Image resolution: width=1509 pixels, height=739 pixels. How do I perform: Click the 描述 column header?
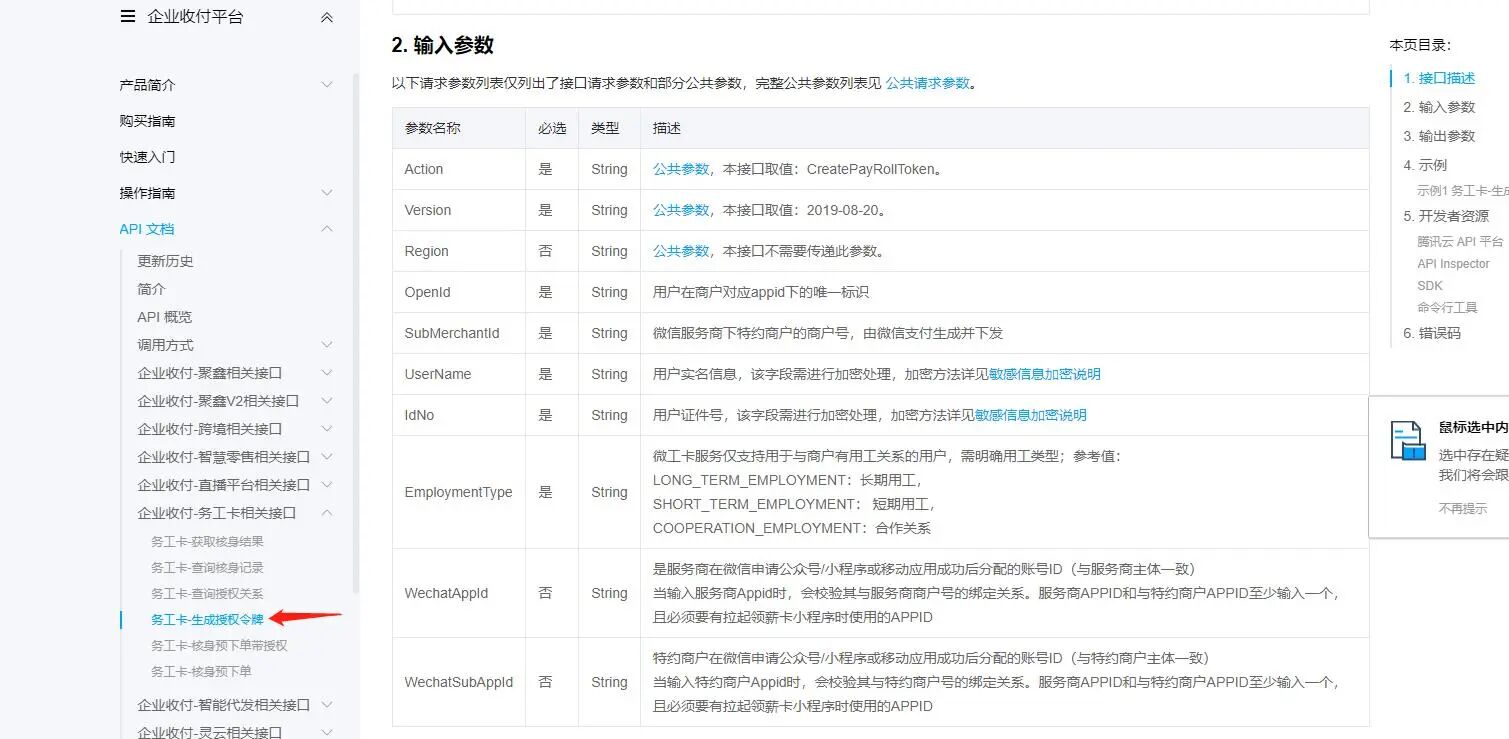1005,128
